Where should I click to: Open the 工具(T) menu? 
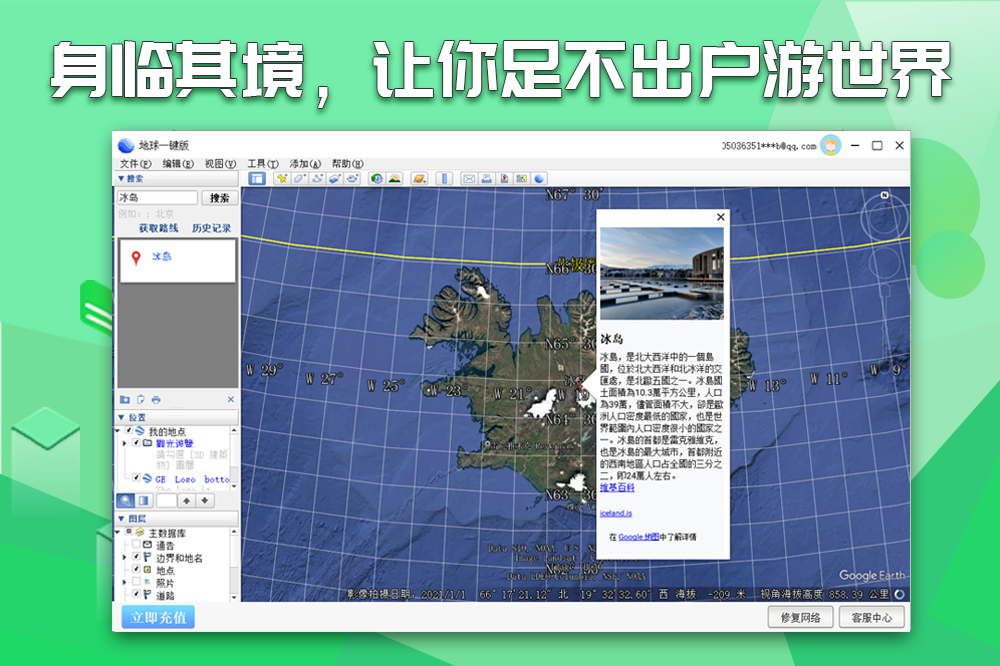(x=263, y=164)
